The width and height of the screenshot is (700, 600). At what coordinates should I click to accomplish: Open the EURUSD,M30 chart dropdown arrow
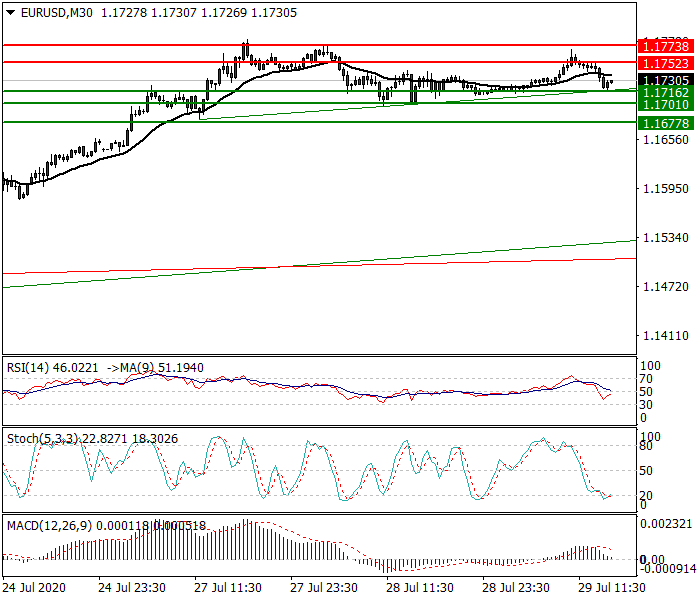tap(11, 13)
